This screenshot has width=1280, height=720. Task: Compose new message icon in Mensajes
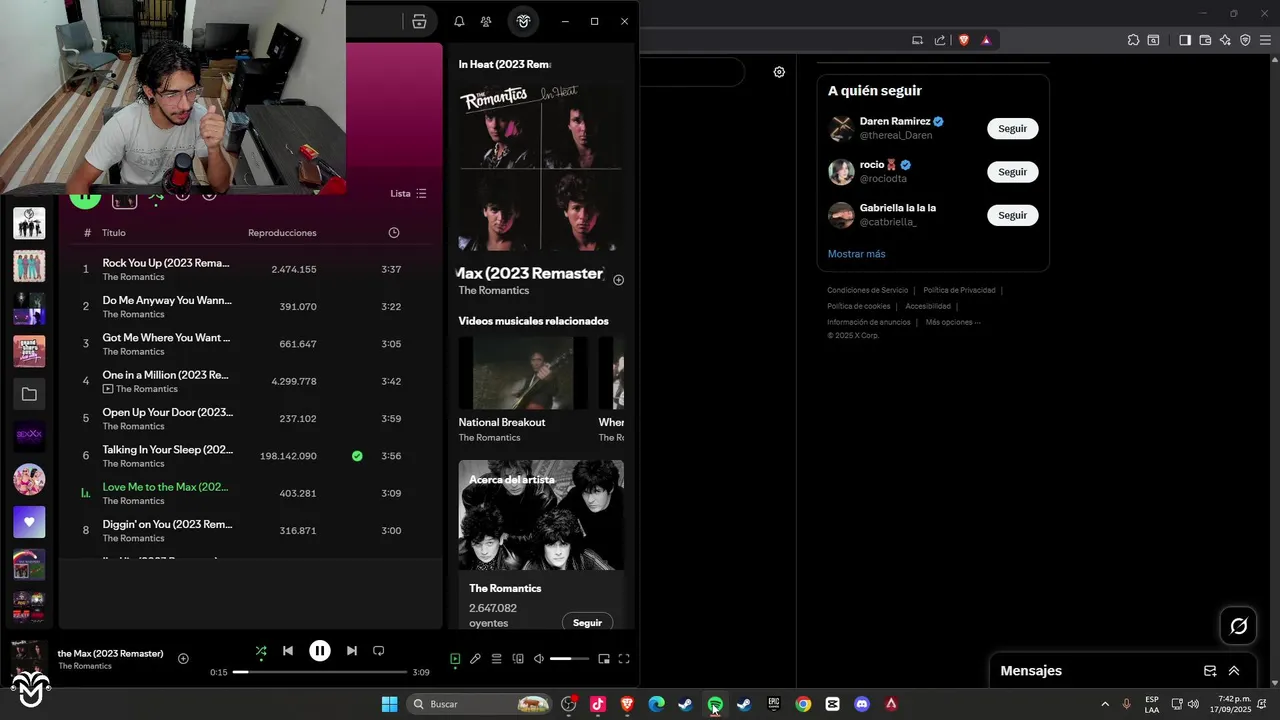point(1210,671)
